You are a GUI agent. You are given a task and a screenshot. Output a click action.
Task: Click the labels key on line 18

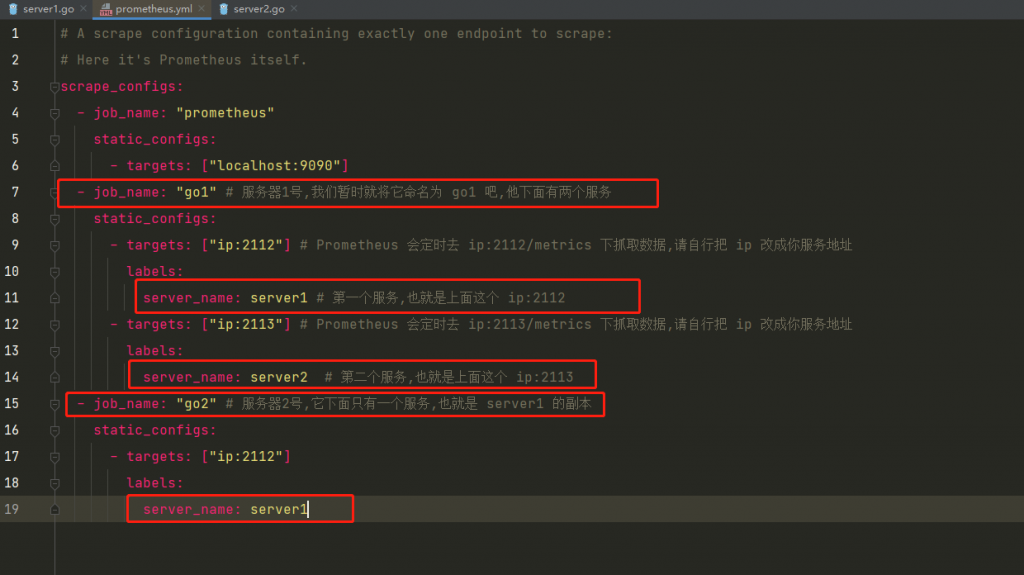(x=155, y=483)
